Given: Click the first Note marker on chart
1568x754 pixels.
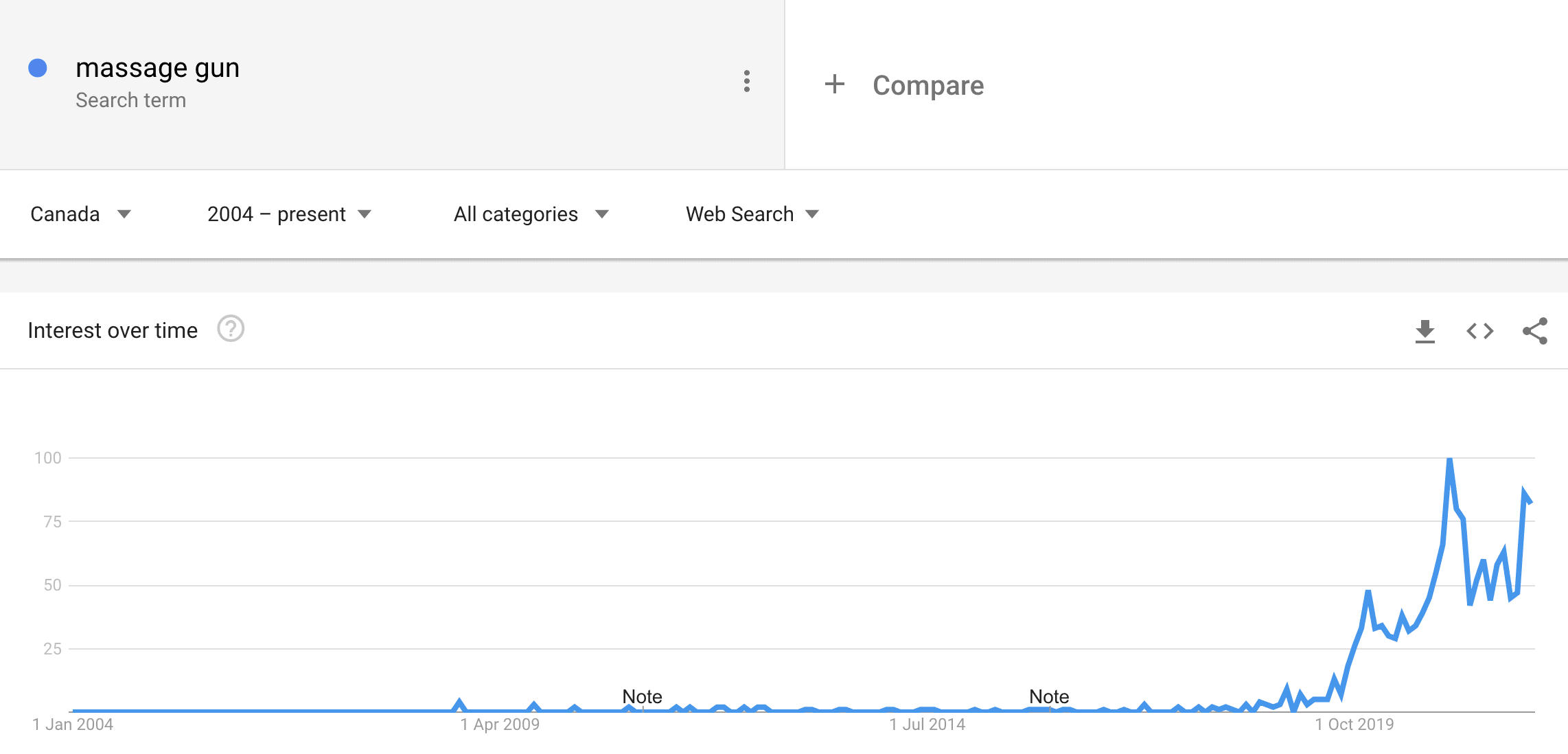Looking at the screenshot, I should point(642,696).
